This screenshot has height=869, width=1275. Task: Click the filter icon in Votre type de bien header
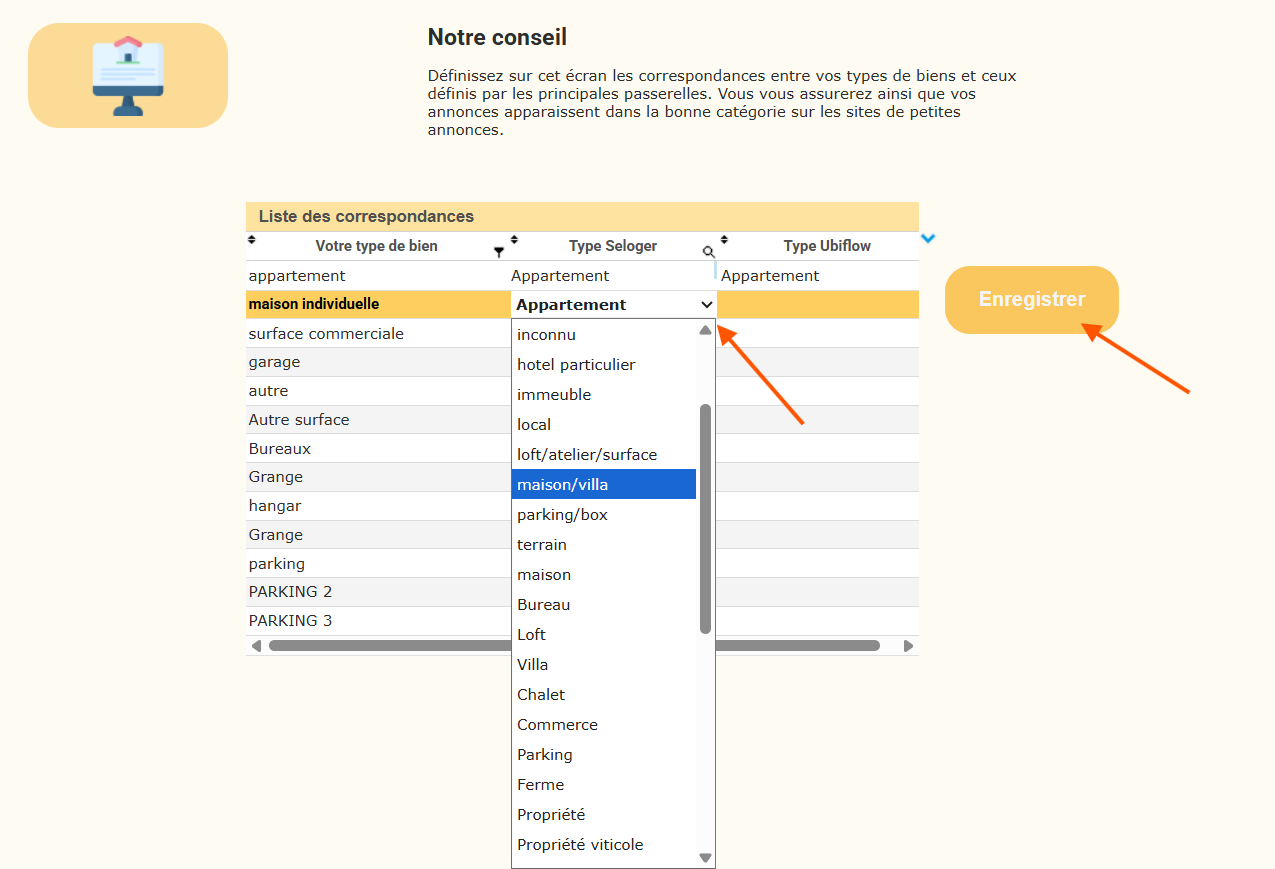[499, 252]
